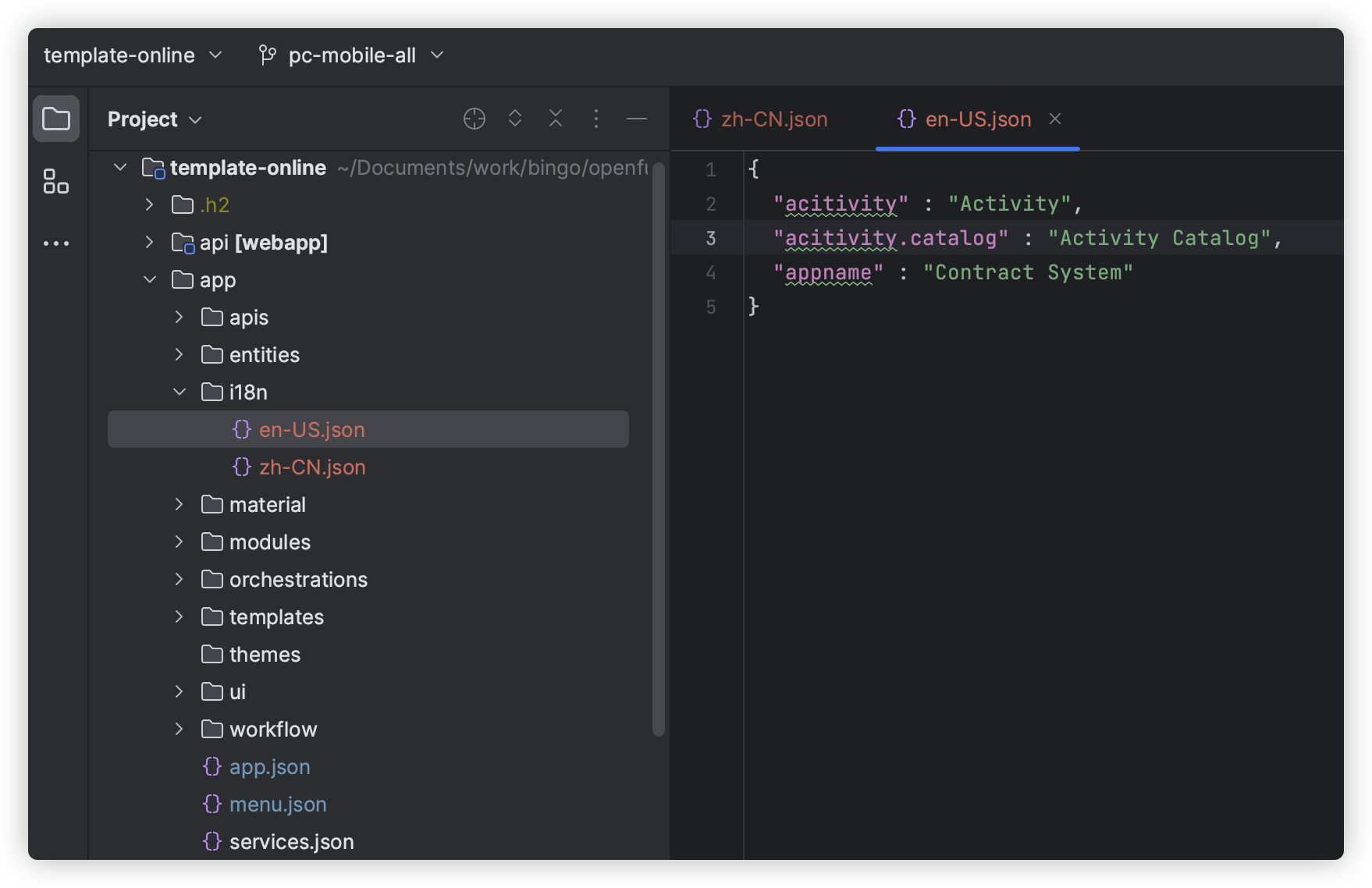Hide the Project panel with minimize dash
Viewport: 1372px width, 888px height.
(x=637, y=119)
